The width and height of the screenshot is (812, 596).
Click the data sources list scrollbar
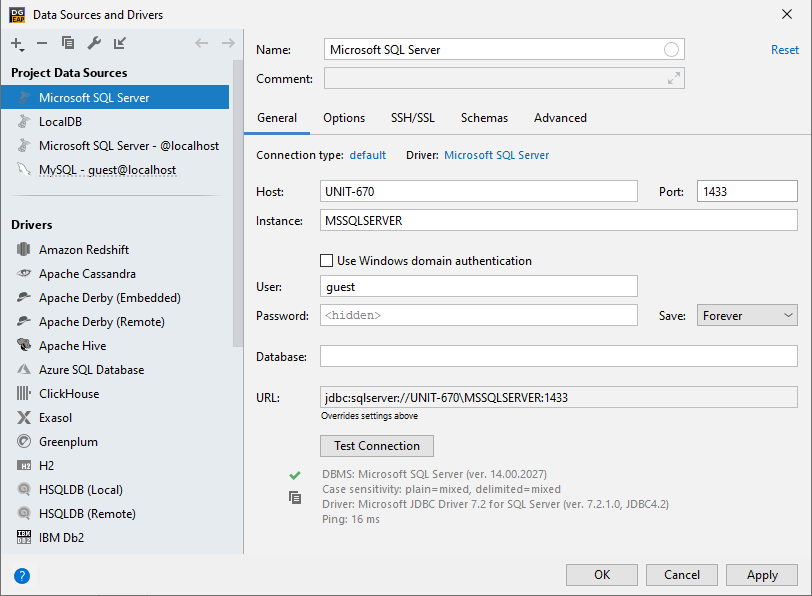[x=238, y=203]
